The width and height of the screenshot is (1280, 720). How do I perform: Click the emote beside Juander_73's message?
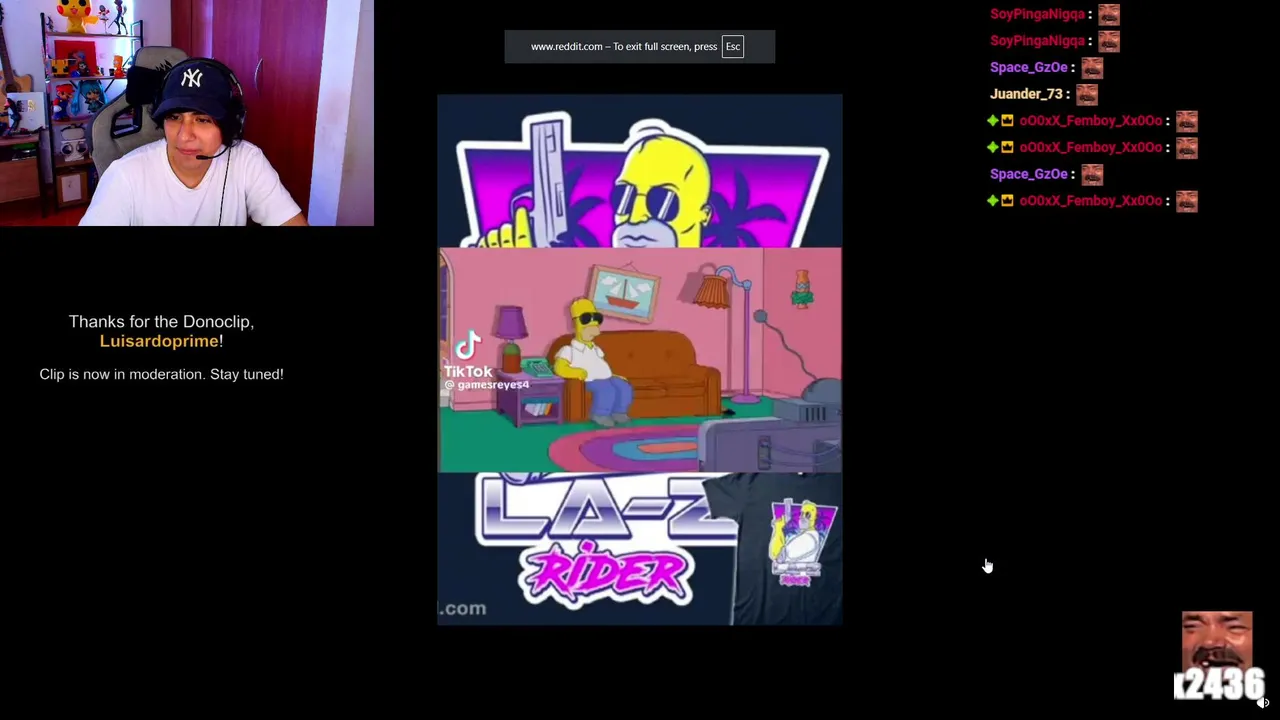point(1087,94)
